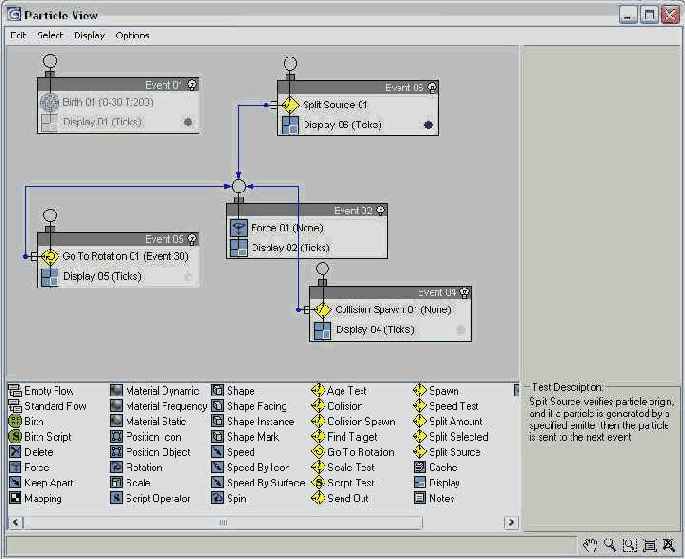Select Collision Spawn 01 test icon
The width and height of the screenshot is (685, 559).
322,310
